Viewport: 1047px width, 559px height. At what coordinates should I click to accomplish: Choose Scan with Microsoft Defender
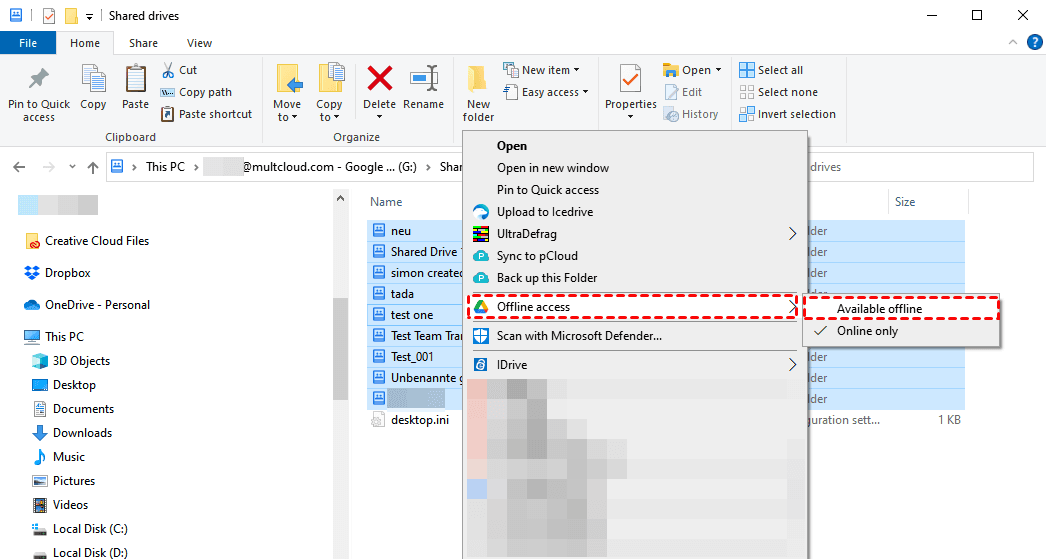tap(634, 336)
